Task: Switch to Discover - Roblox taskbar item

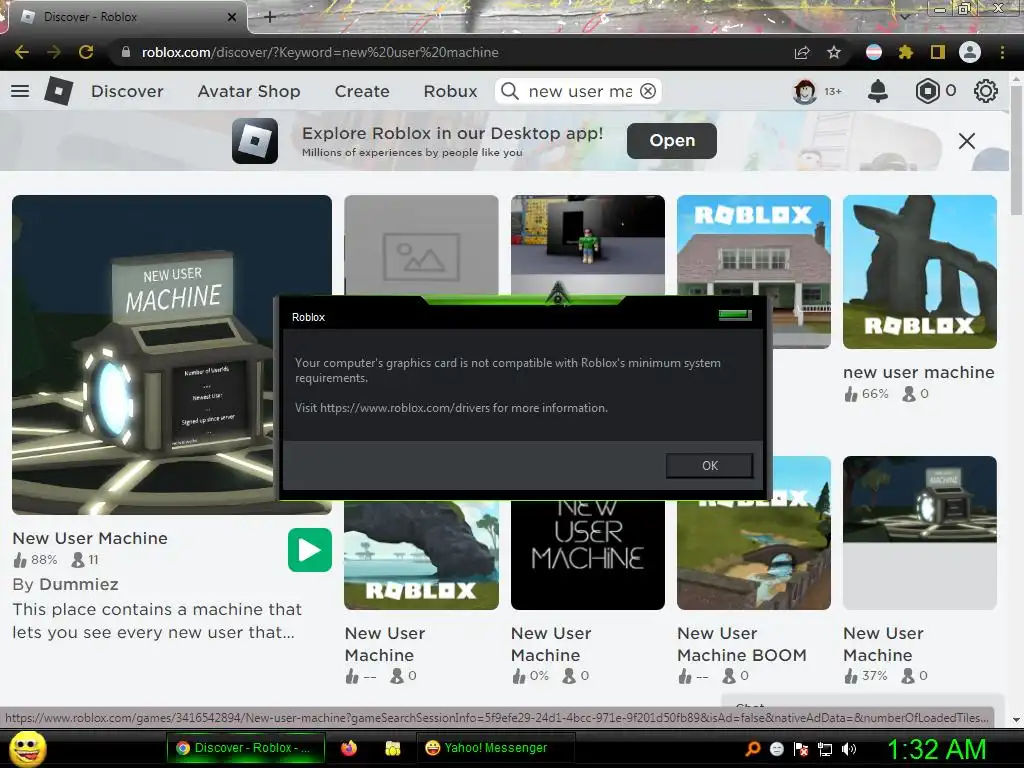Action: [x=245, y=748]
